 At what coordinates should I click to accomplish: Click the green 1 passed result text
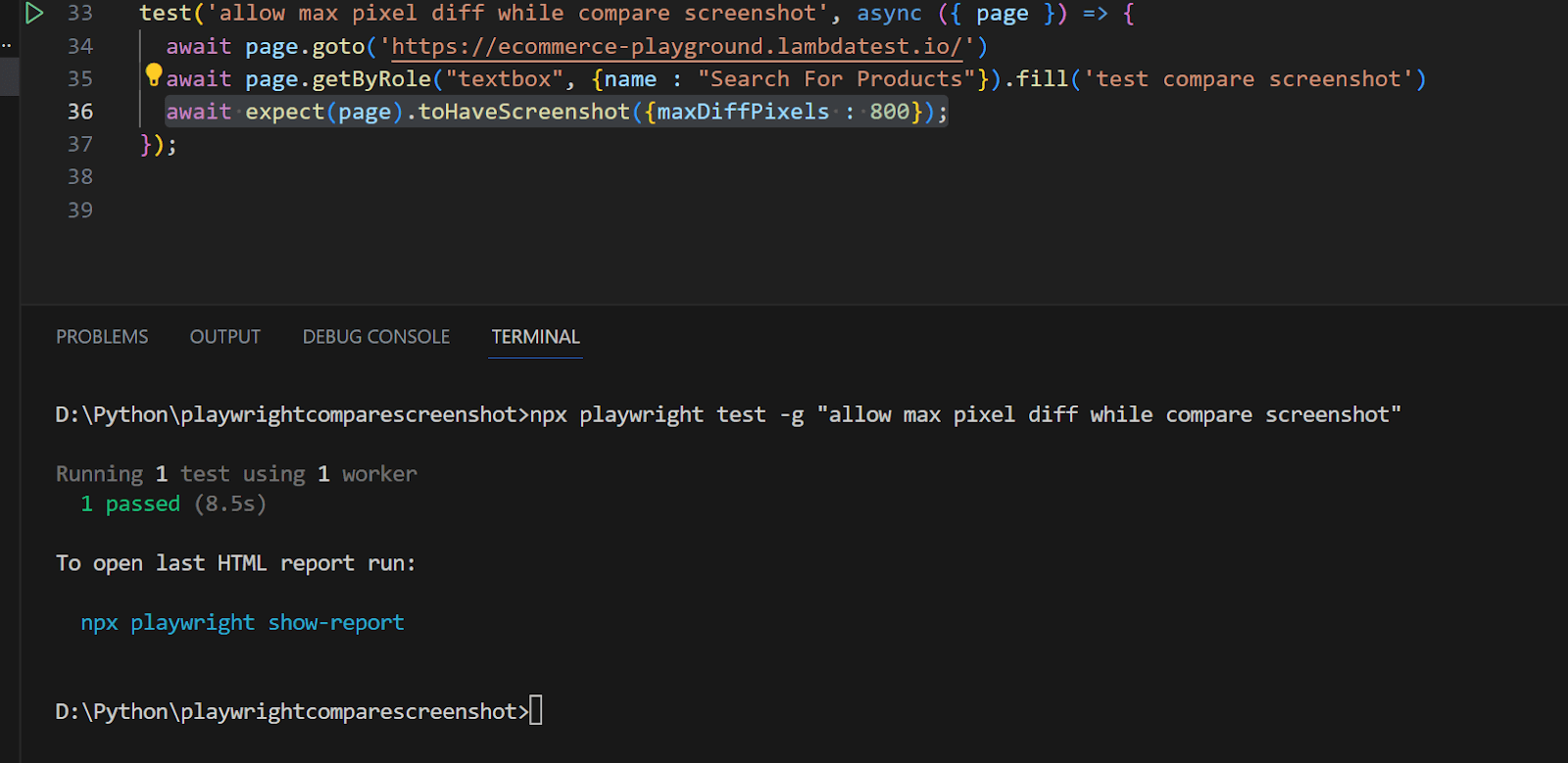[x=130, y=503]
